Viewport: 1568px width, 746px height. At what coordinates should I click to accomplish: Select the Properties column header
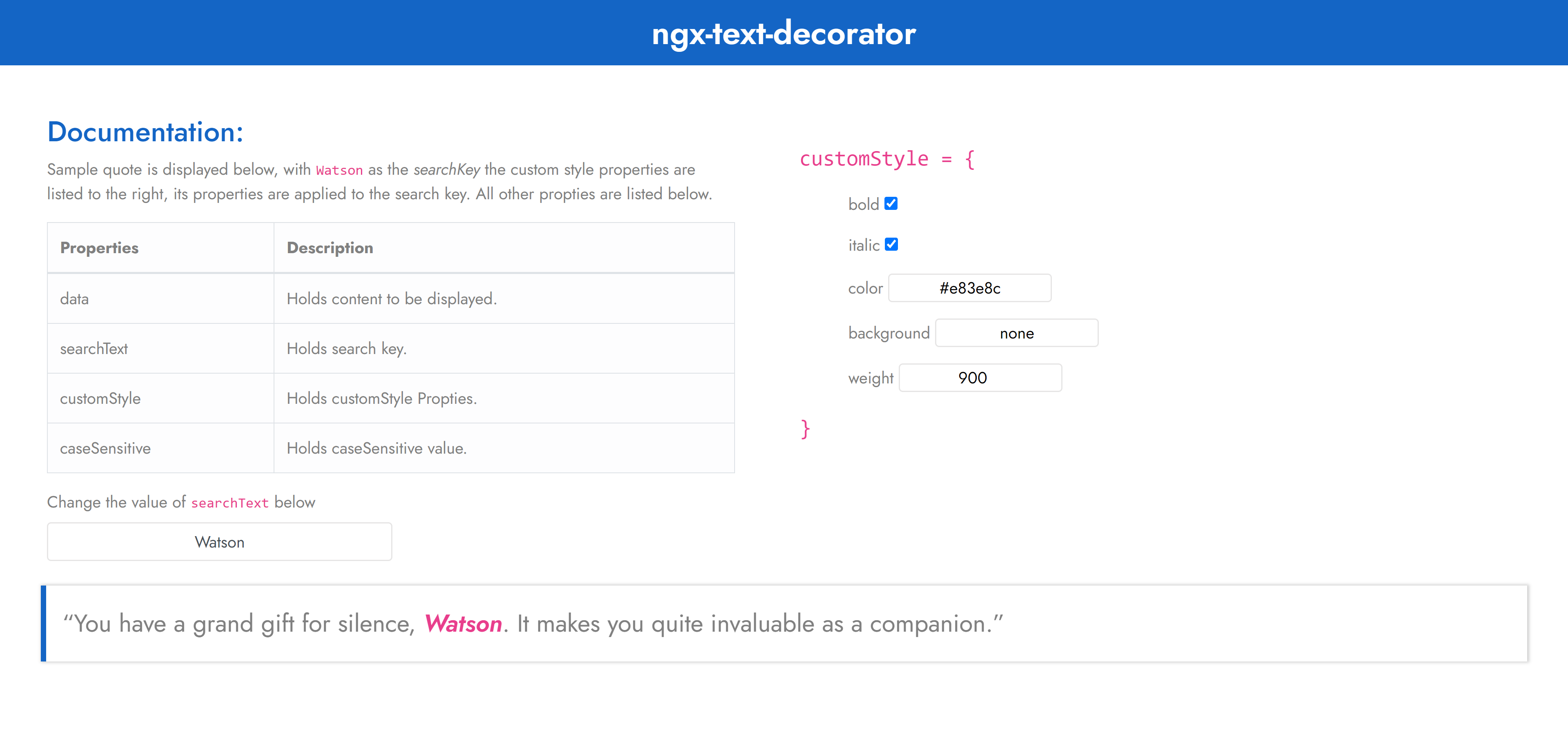[x=99, y=248]
